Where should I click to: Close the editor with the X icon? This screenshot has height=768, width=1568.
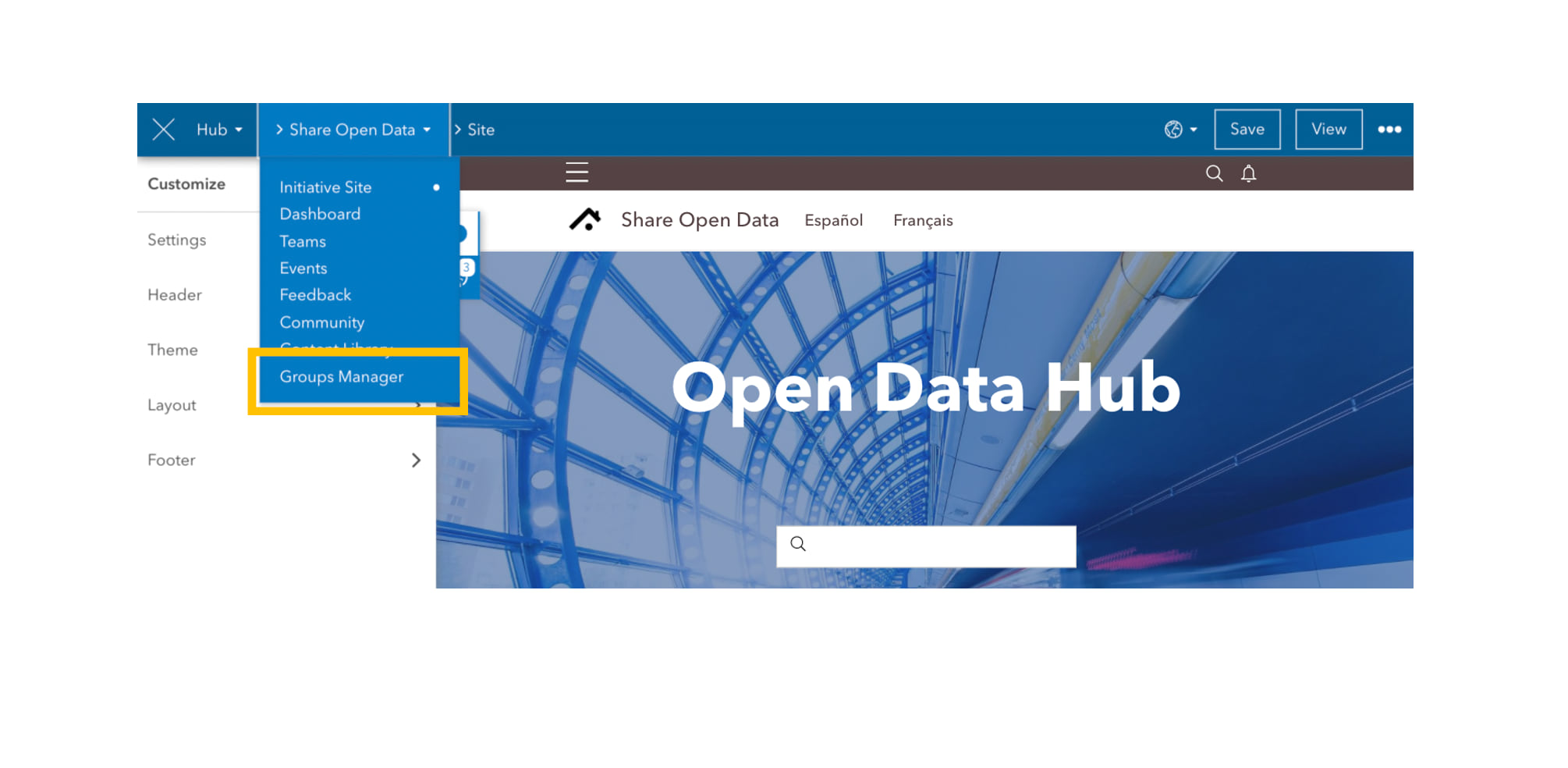coord(164,130)
